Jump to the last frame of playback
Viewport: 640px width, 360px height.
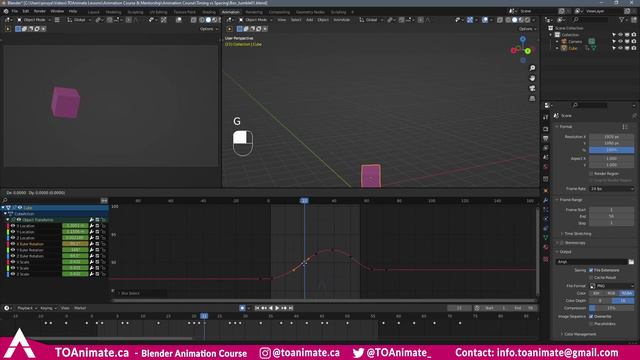[291, 308]
